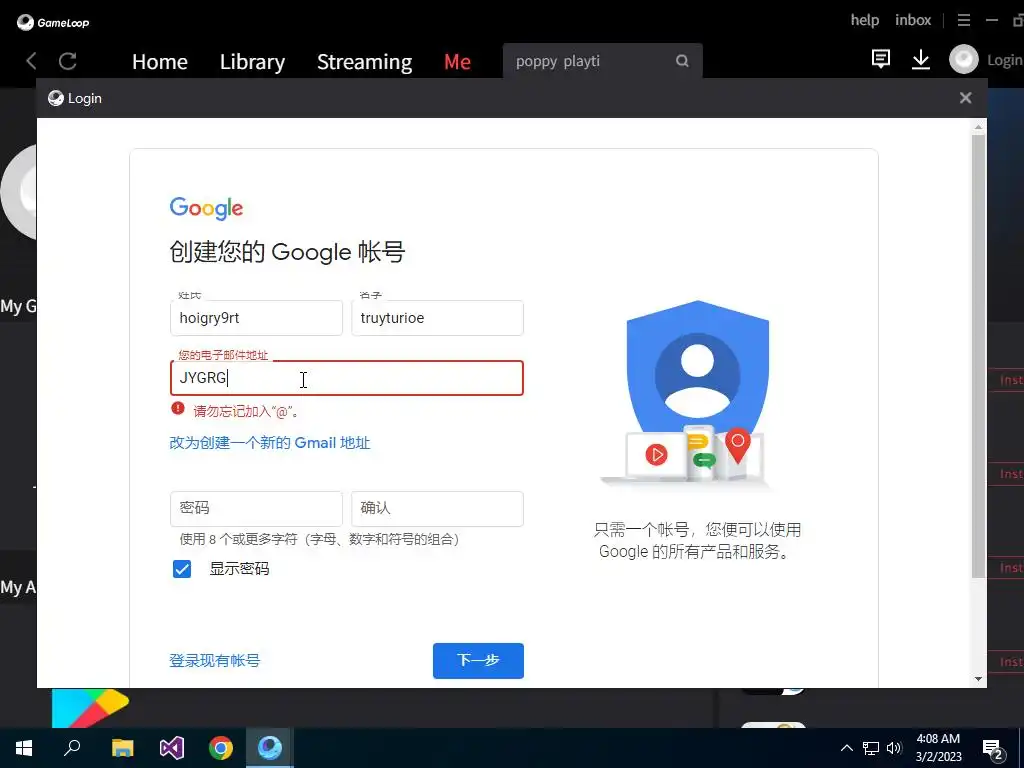Click the 密码 password field

(x=256, y=509)
